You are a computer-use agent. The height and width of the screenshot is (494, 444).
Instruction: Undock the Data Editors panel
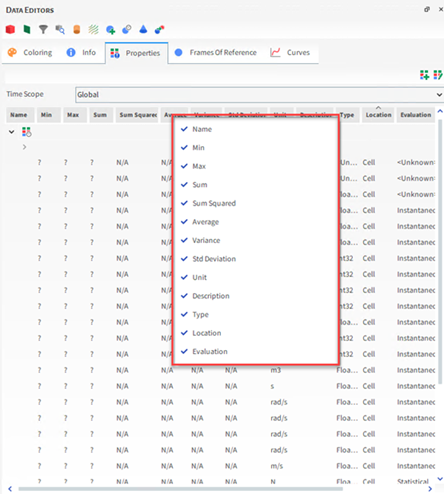tap(427, 9)
